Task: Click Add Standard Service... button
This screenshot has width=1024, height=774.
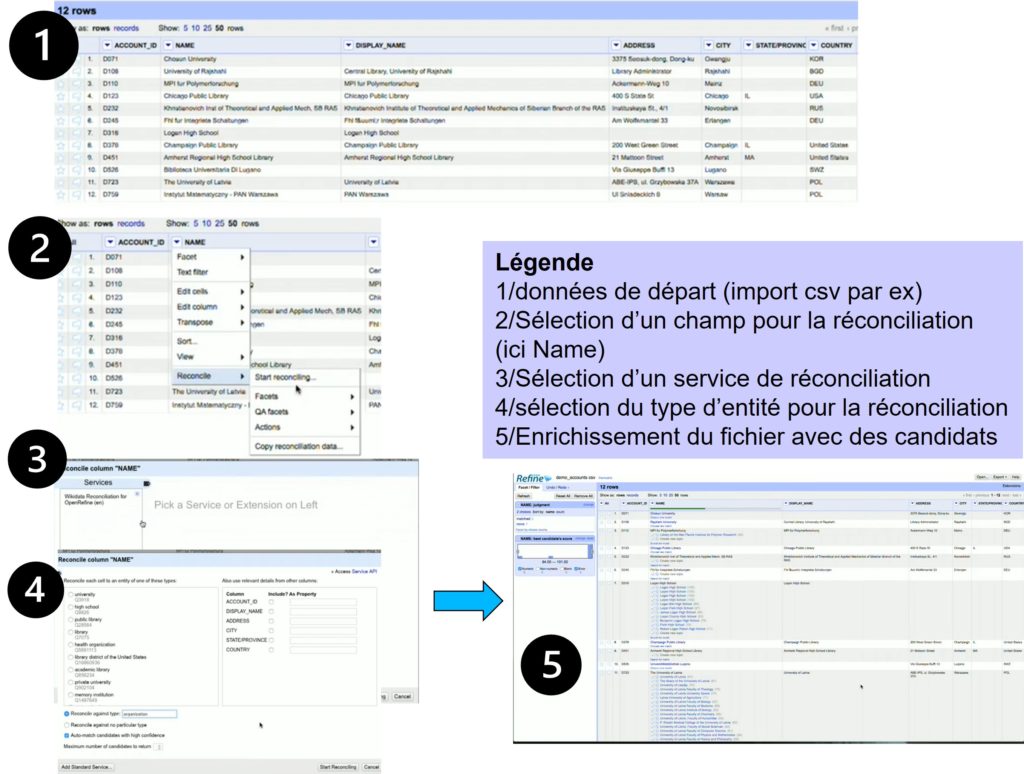Action: 86,767
